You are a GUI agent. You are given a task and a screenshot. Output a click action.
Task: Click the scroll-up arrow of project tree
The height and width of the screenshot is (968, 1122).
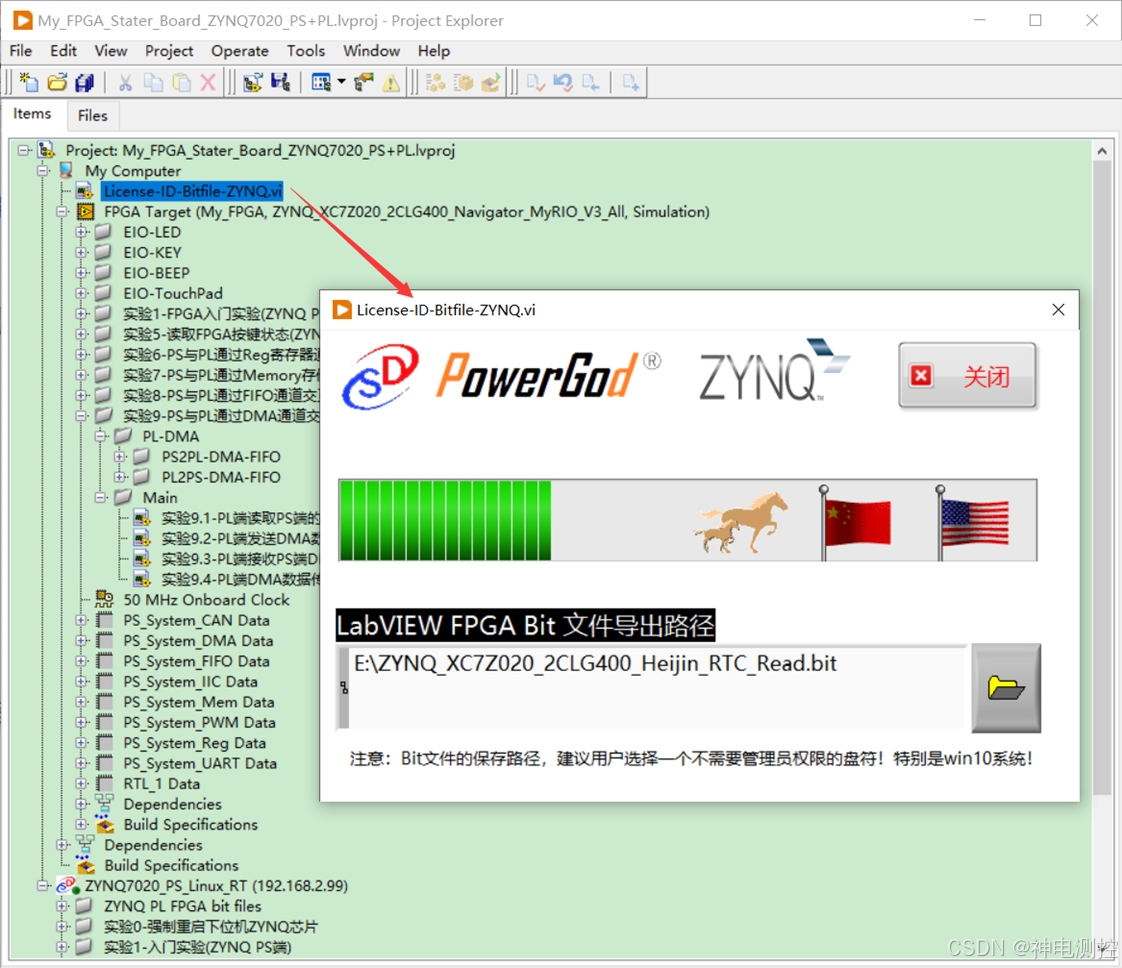point(1102,151)
